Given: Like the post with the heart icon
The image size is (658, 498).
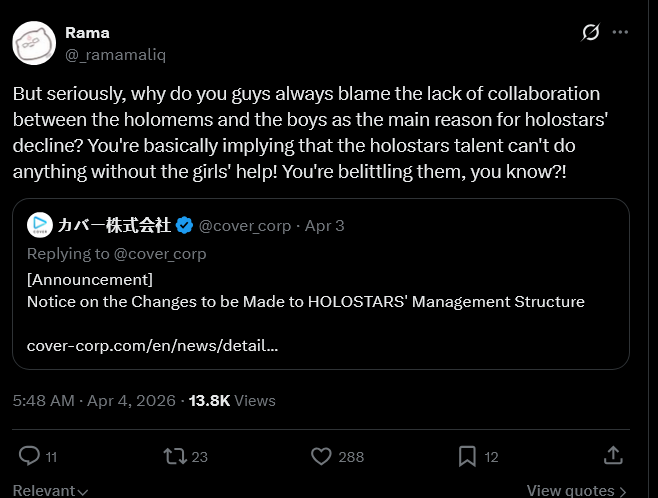Looking at the screenshot, I should pos(321,456).
